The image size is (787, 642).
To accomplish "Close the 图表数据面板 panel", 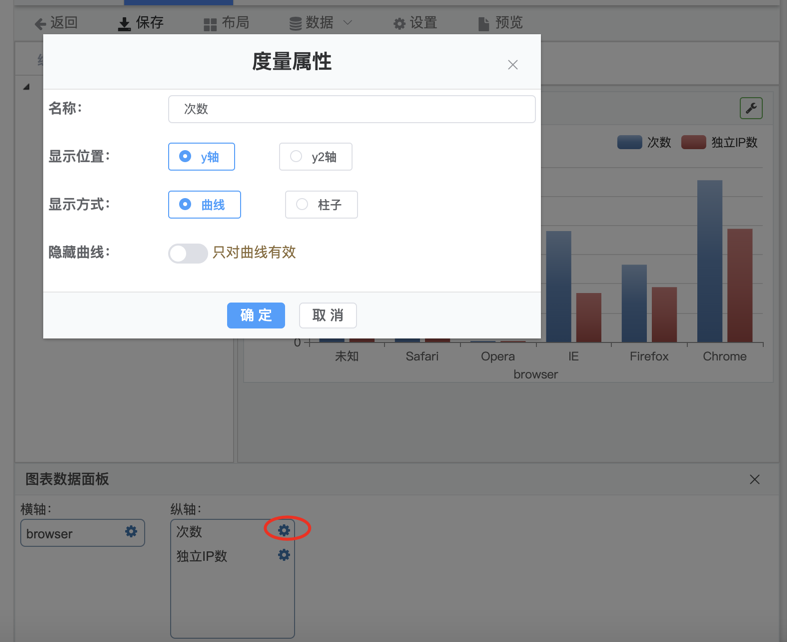I will [754, 479].
